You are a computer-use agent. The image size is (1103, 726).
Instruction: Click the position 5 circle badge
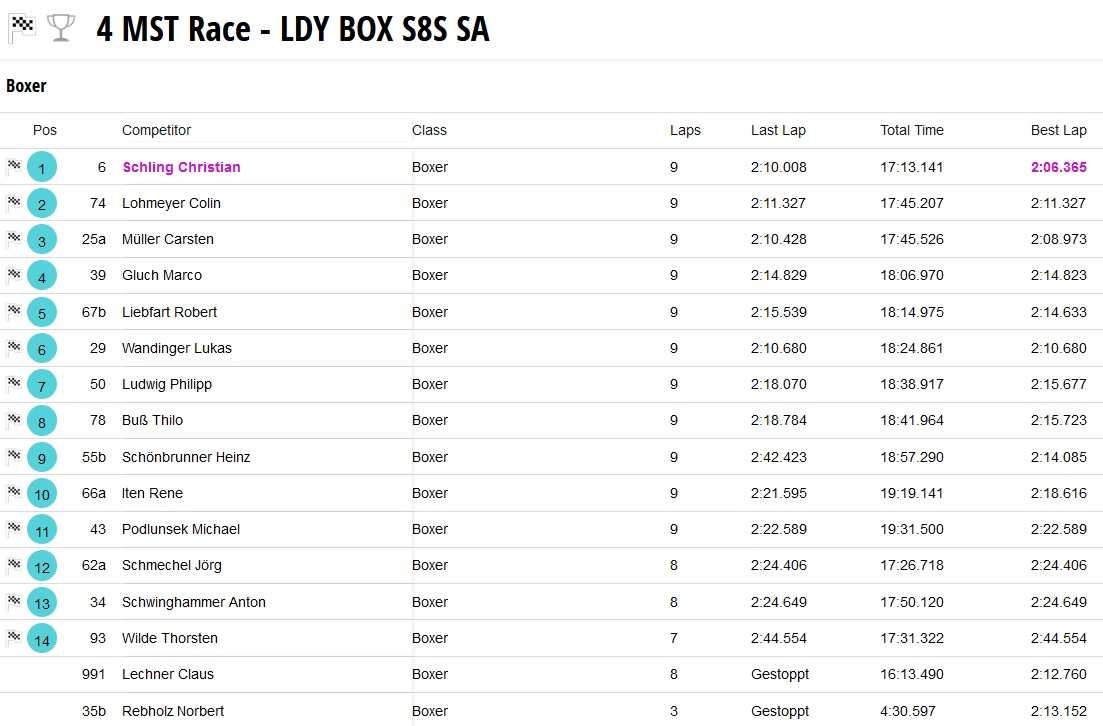pos(42,313)
